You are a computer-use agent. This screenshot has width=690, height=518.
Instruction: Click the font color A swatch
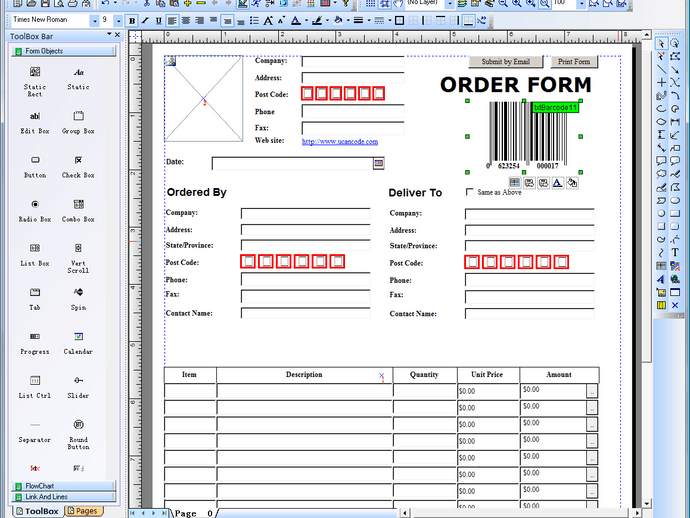pyautogui.click(x=296, y=21)
